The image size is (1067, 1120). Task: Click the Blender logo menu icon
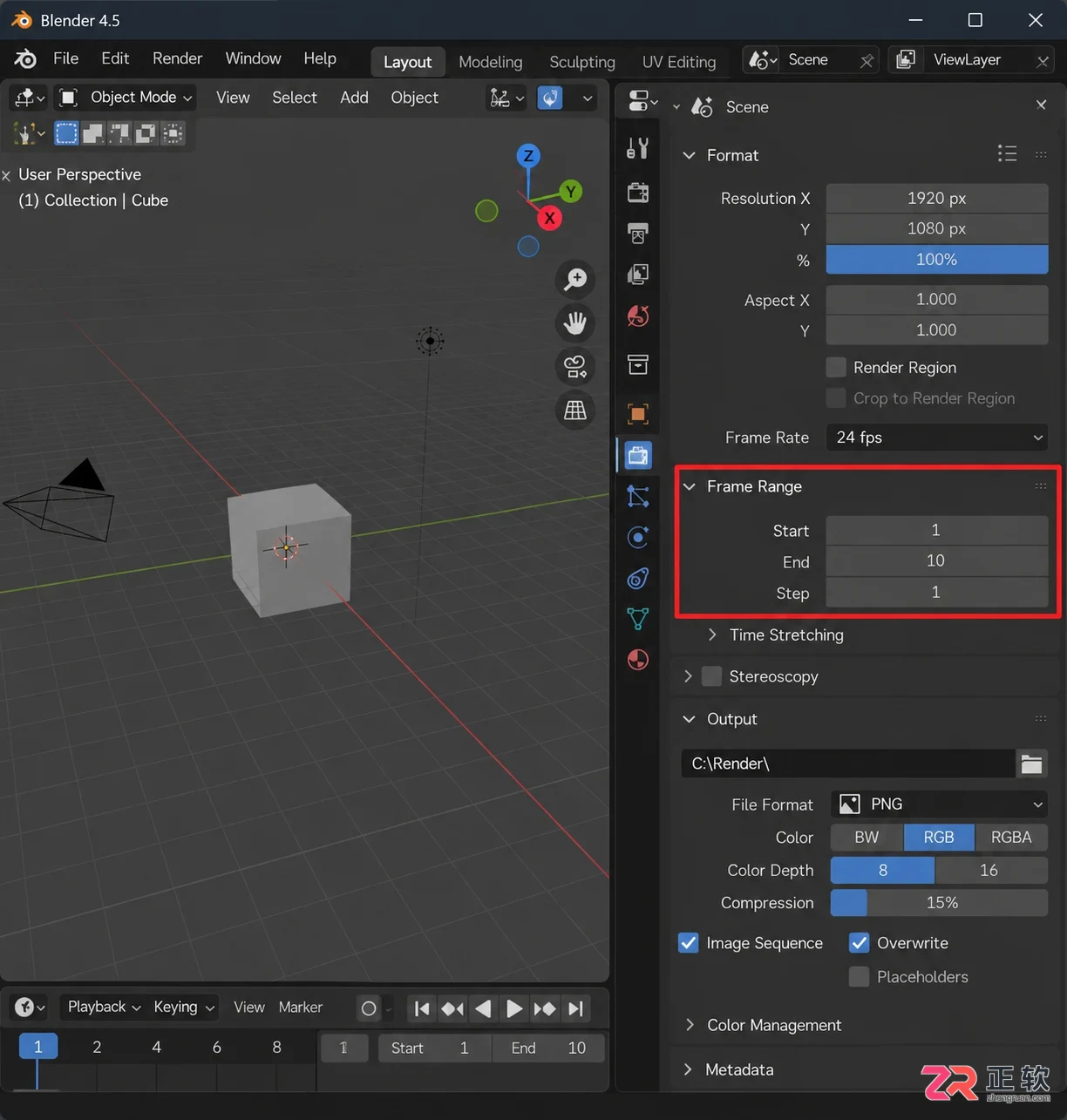coord(25,58)
